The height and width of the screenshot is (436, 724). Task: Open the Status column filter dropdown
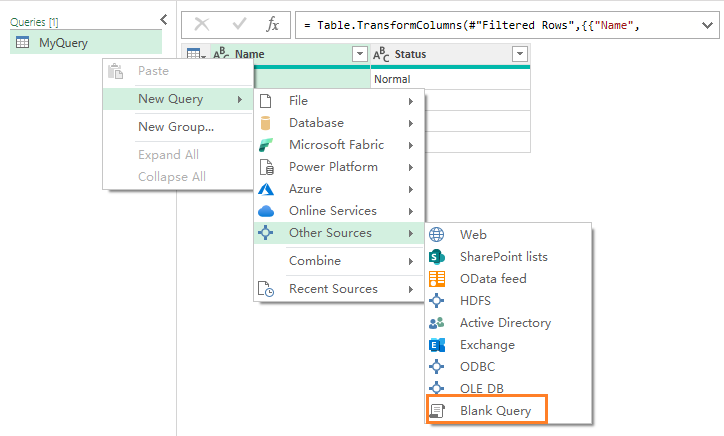(519, 55)
